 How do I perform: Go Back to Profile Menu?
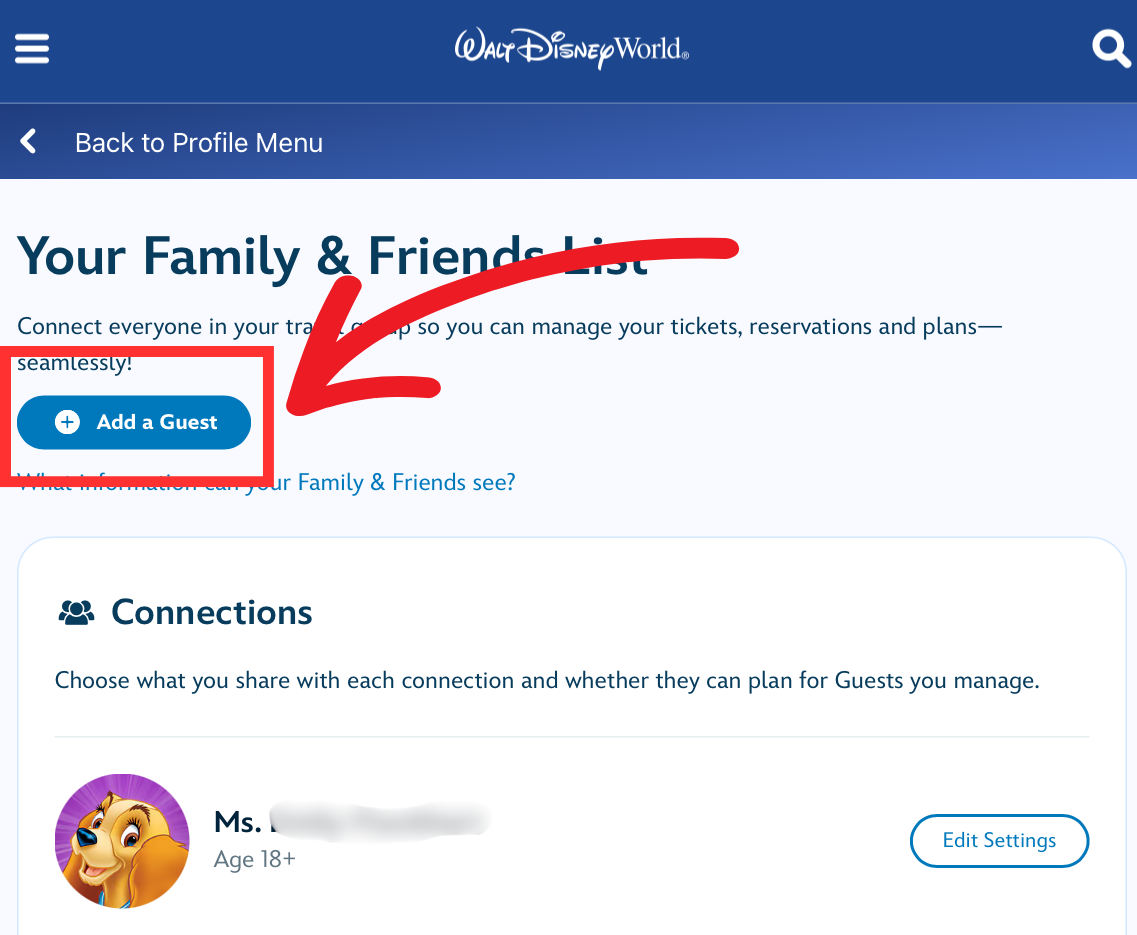point(199,143)
